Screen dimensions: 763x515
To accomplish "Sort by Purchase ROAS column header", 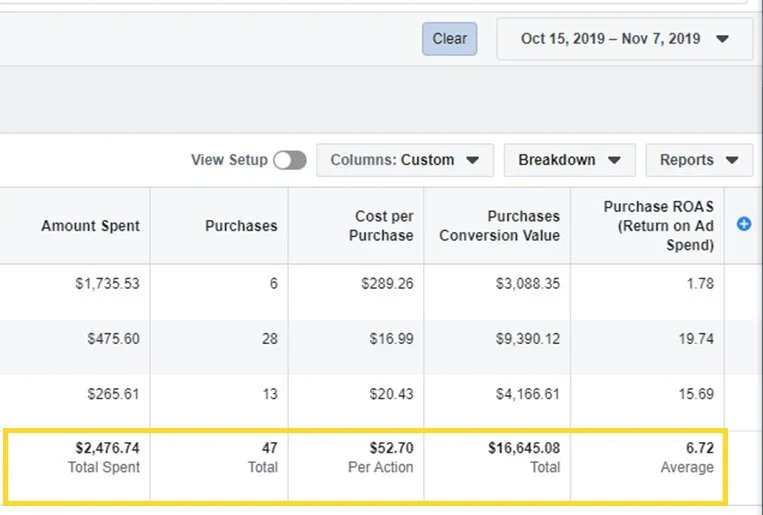I will click(x=658, y=226).
